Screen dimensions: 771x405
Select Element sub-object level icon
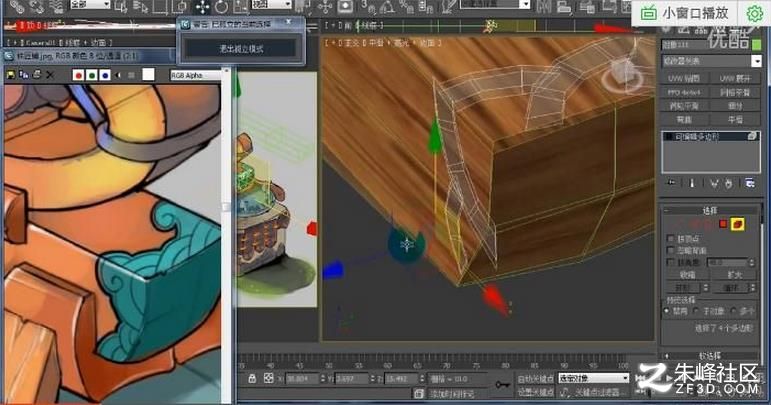(737, 224)
